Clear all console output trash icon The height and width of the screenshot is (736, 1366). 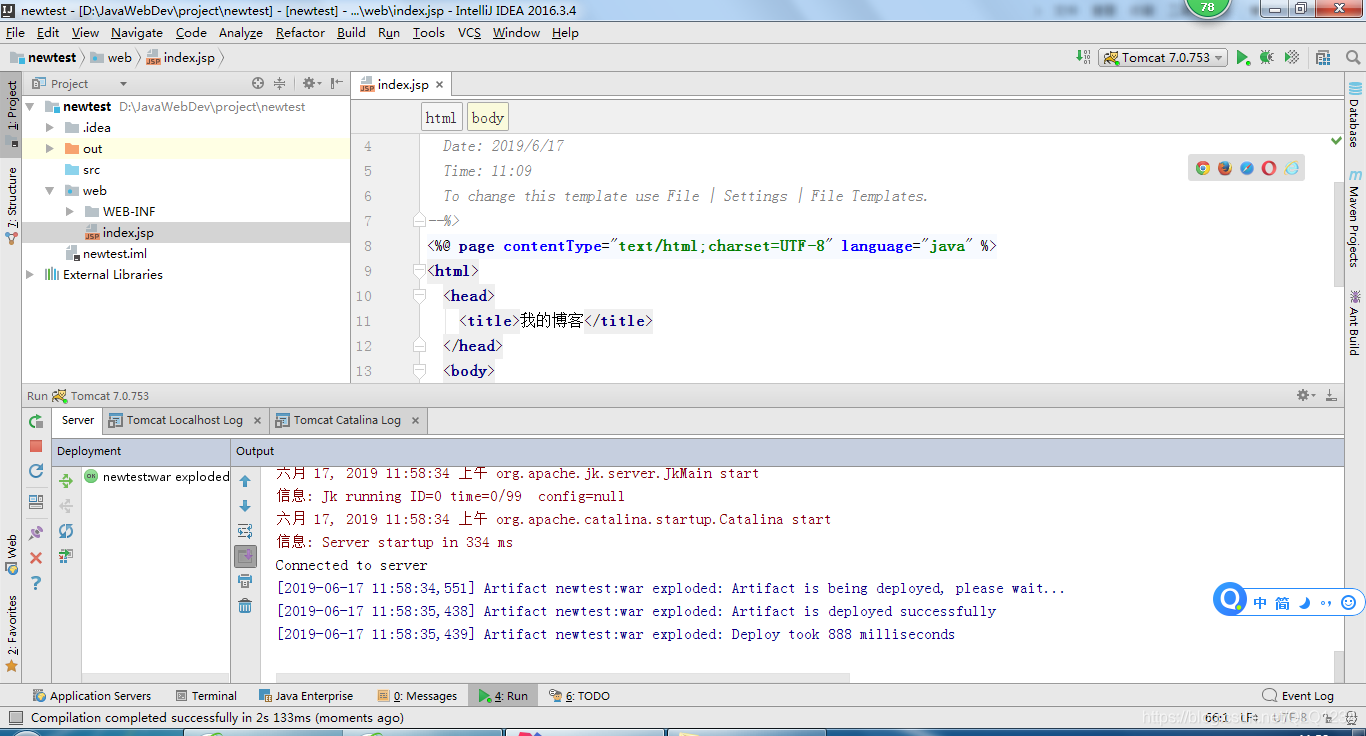coord(245,606)
